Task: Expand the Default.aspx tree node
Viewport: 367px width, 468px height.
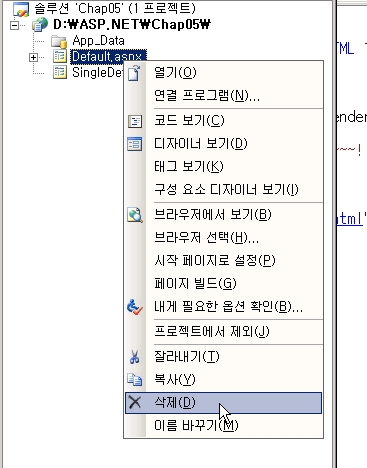Action: [x=33, y=57]
